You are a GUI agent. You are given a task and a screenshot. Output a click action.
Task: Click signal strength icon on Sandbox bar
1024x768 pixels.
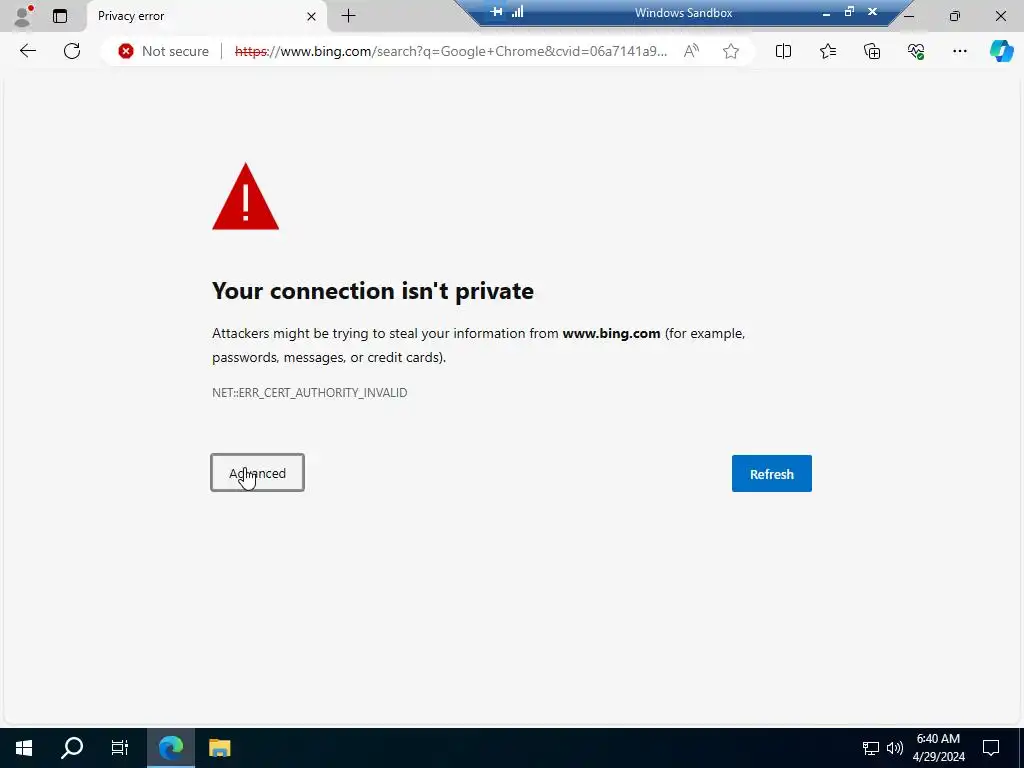tap(518, 12)
